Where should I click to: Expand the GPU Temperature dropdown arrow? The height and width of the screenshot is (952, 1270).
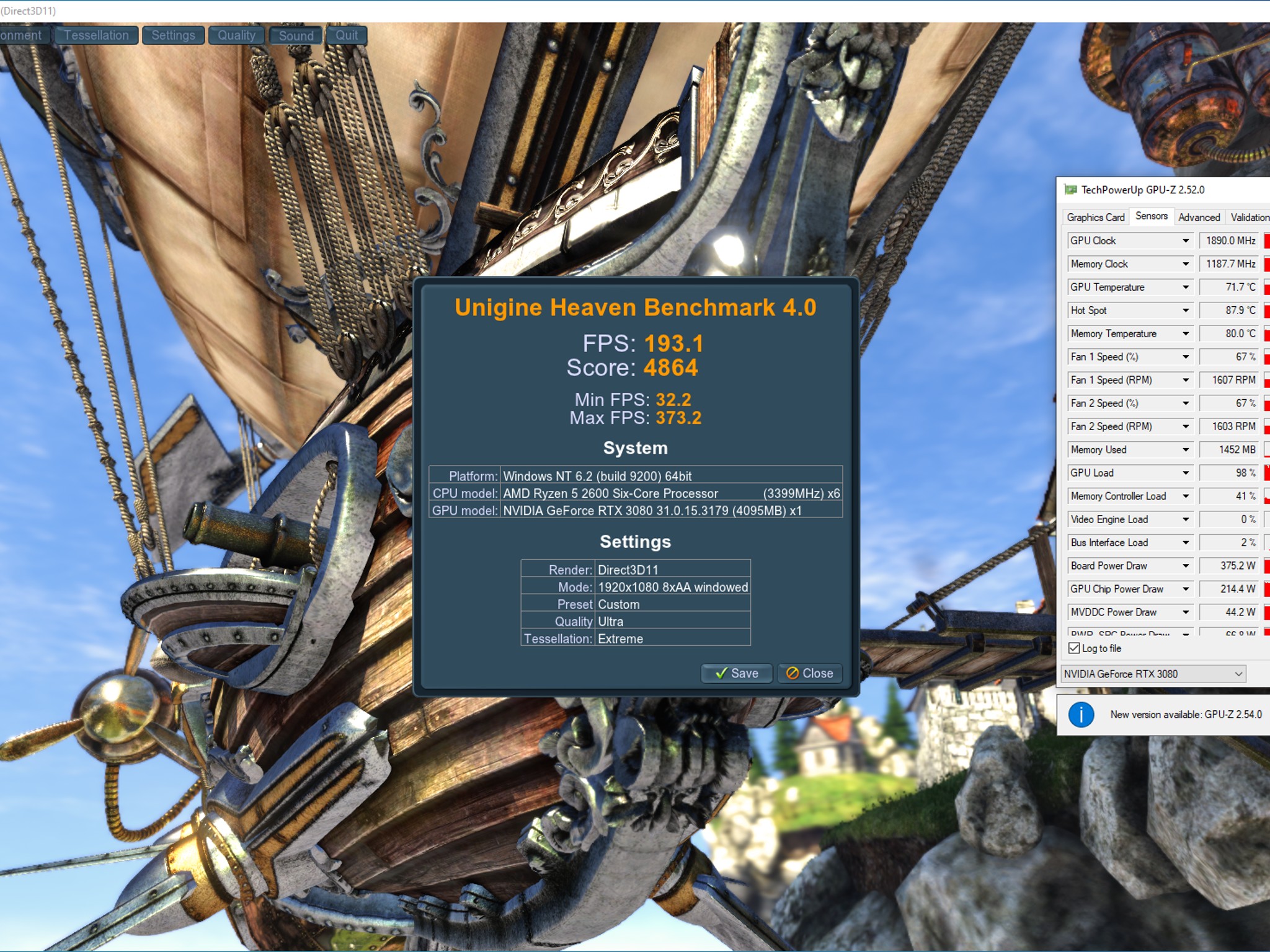[x=1185, y=287]
